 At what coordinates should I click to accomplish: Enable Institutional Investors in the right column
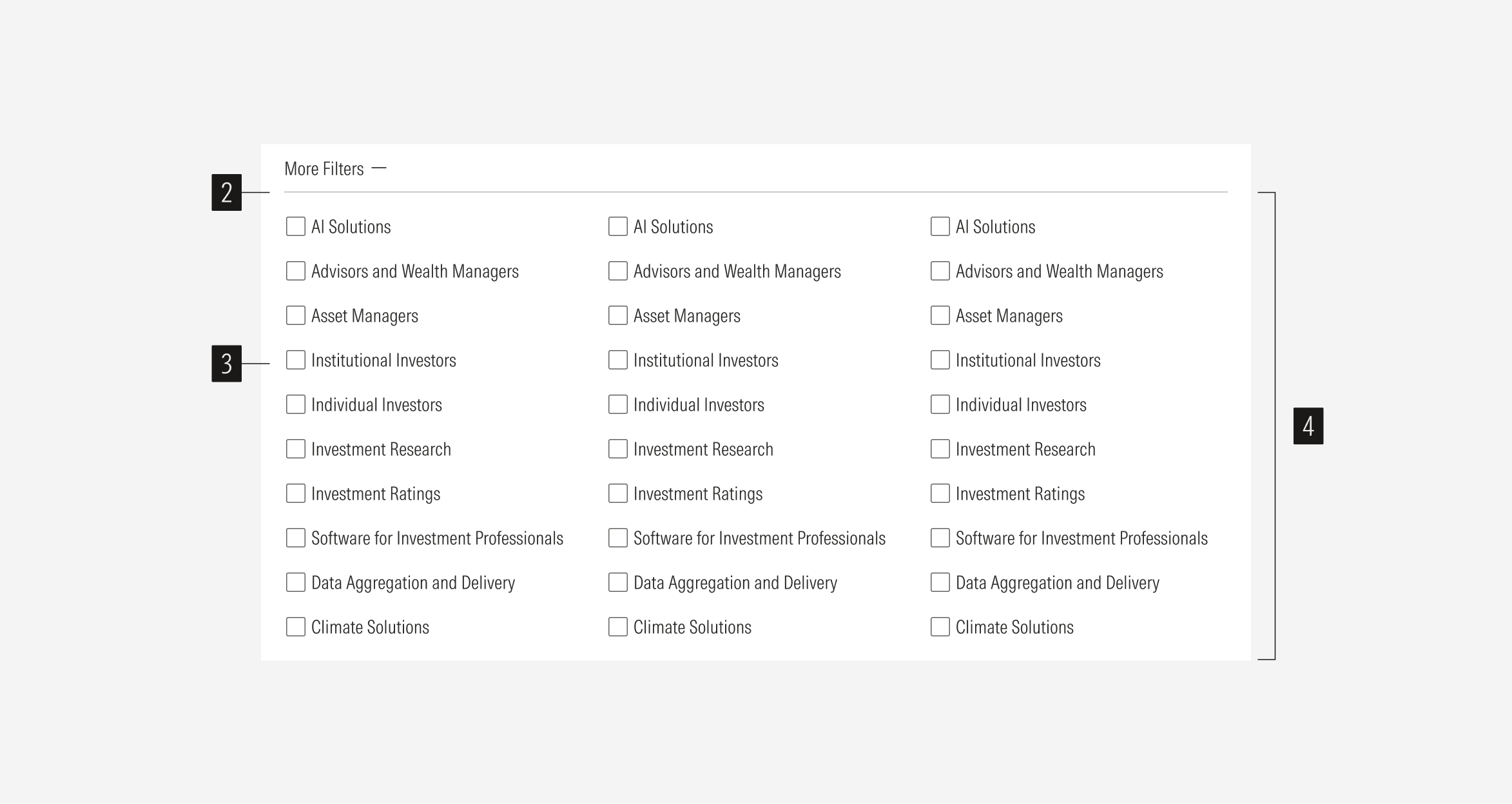tap(940, 360)
